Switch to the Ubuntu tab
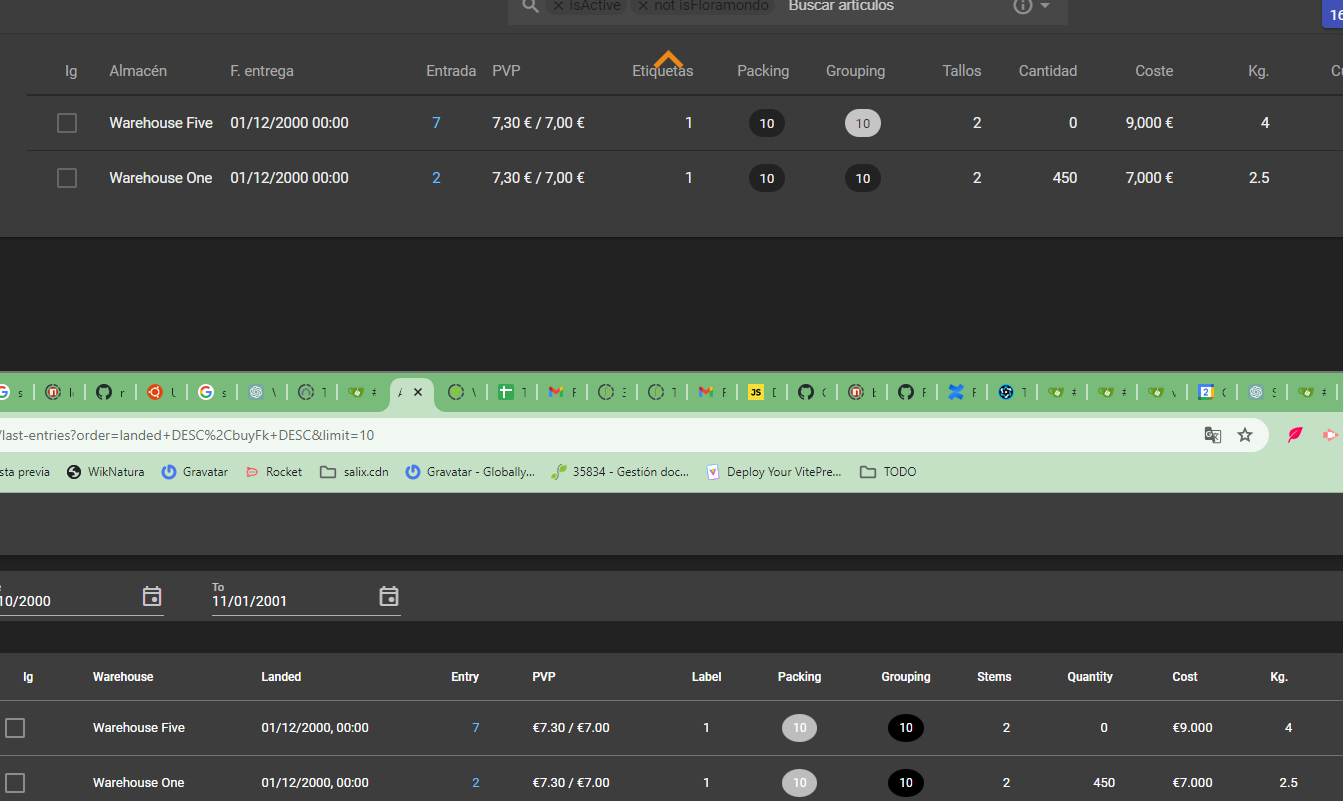 [x=160, y=393]
